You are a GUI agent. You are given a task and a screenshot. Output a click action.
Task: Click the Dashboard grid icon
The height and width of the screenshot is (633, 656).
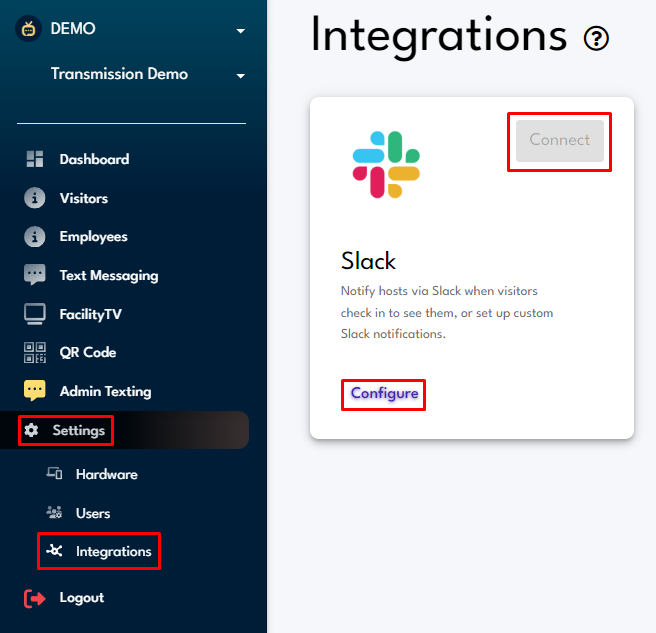coord(35,159)
